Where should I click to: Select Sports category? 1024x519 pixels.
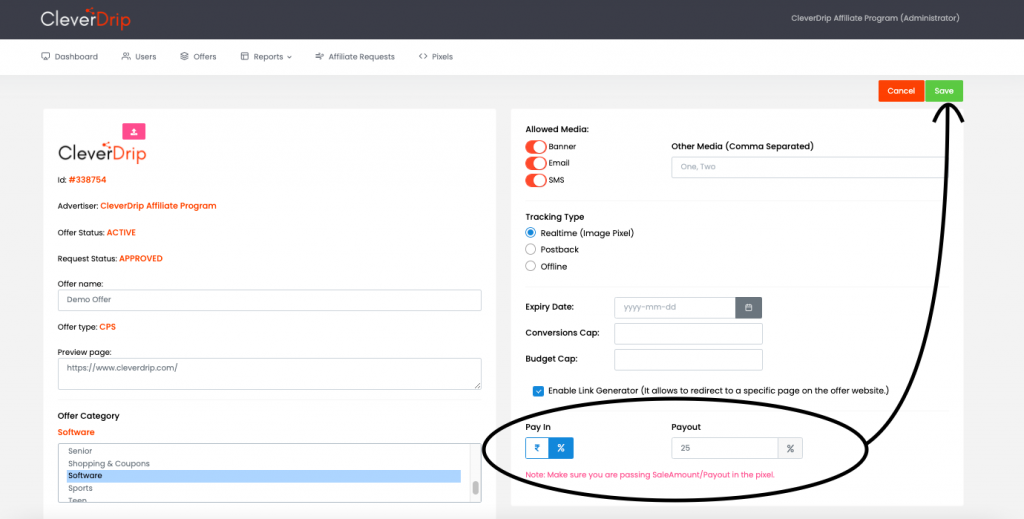pyautogui.click(x=264, y=488)
